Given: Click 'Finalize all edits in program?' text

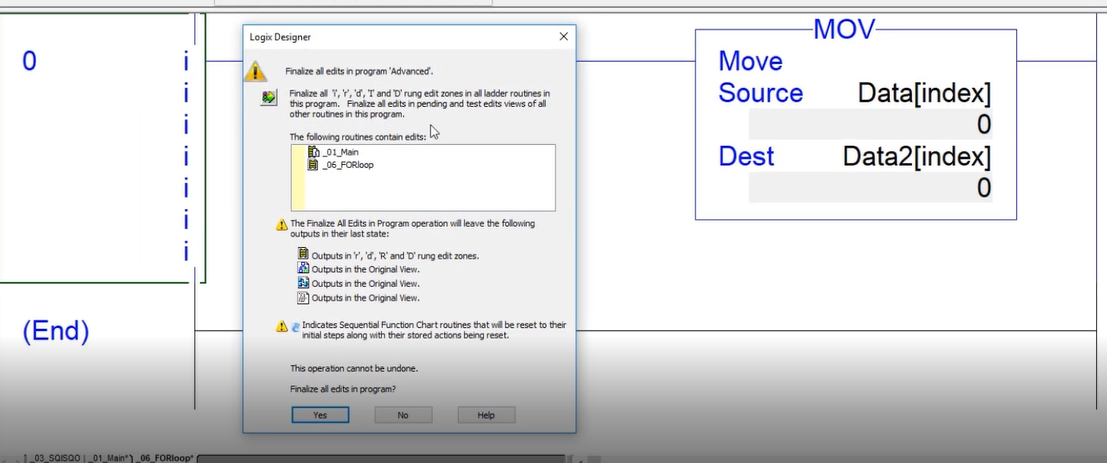Looking at the screenshot, I should tap(343, 389).
